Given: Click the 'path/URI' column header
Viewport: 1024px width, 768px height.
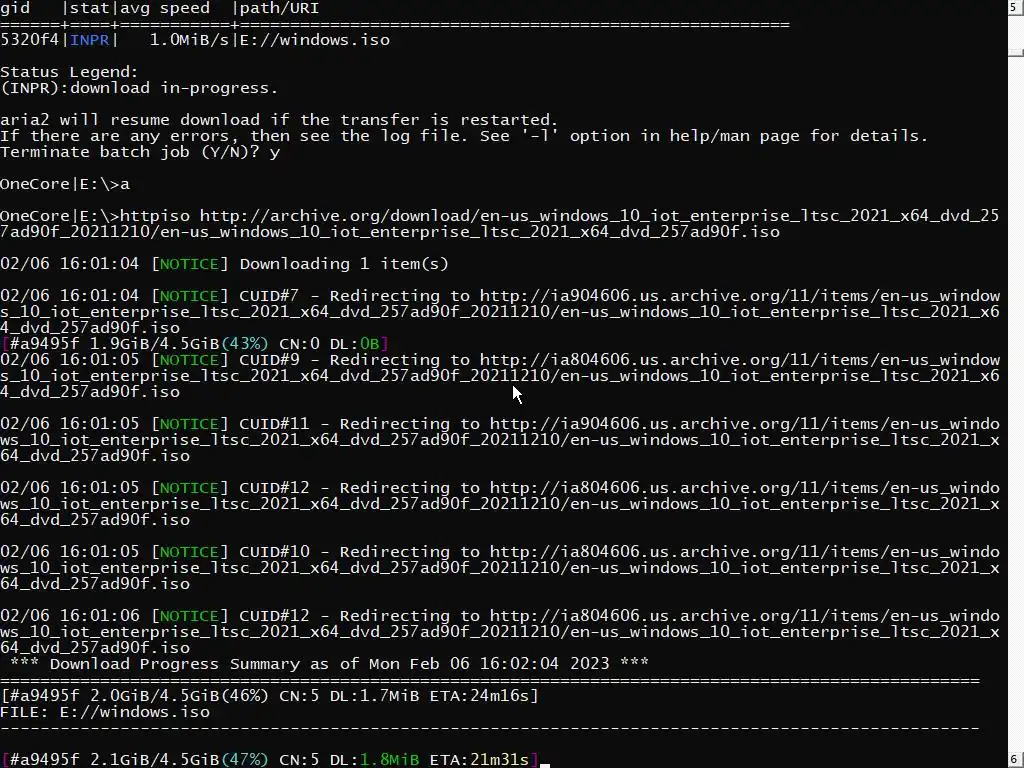Looking at the screenshot, I should (280, 8).
